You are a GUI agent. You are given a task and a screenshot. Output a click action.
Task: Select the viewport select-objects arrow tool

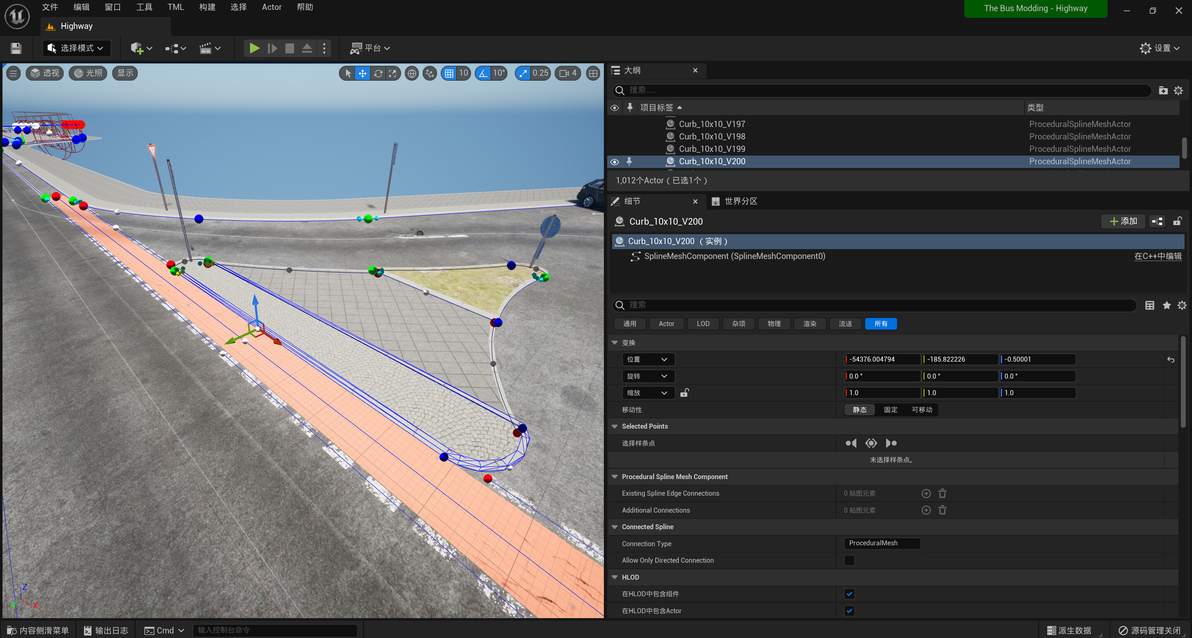point(348,73)
